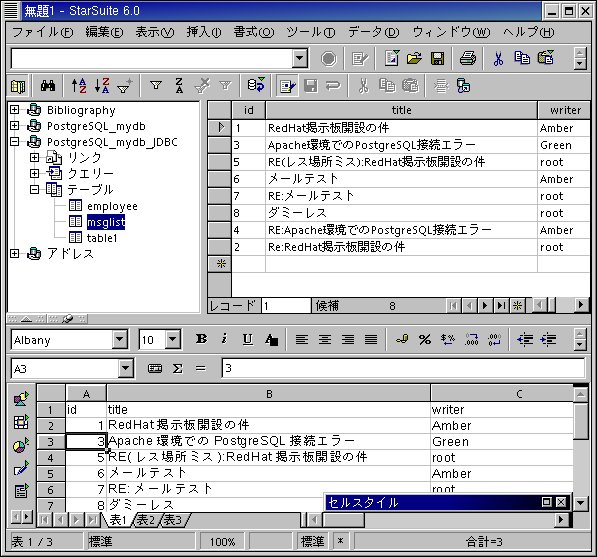The height and width of the screenshot is (557, 597).
Task: Click the new record asterisk navigation button
Action: pyautogui.click(x=518, y=305)
